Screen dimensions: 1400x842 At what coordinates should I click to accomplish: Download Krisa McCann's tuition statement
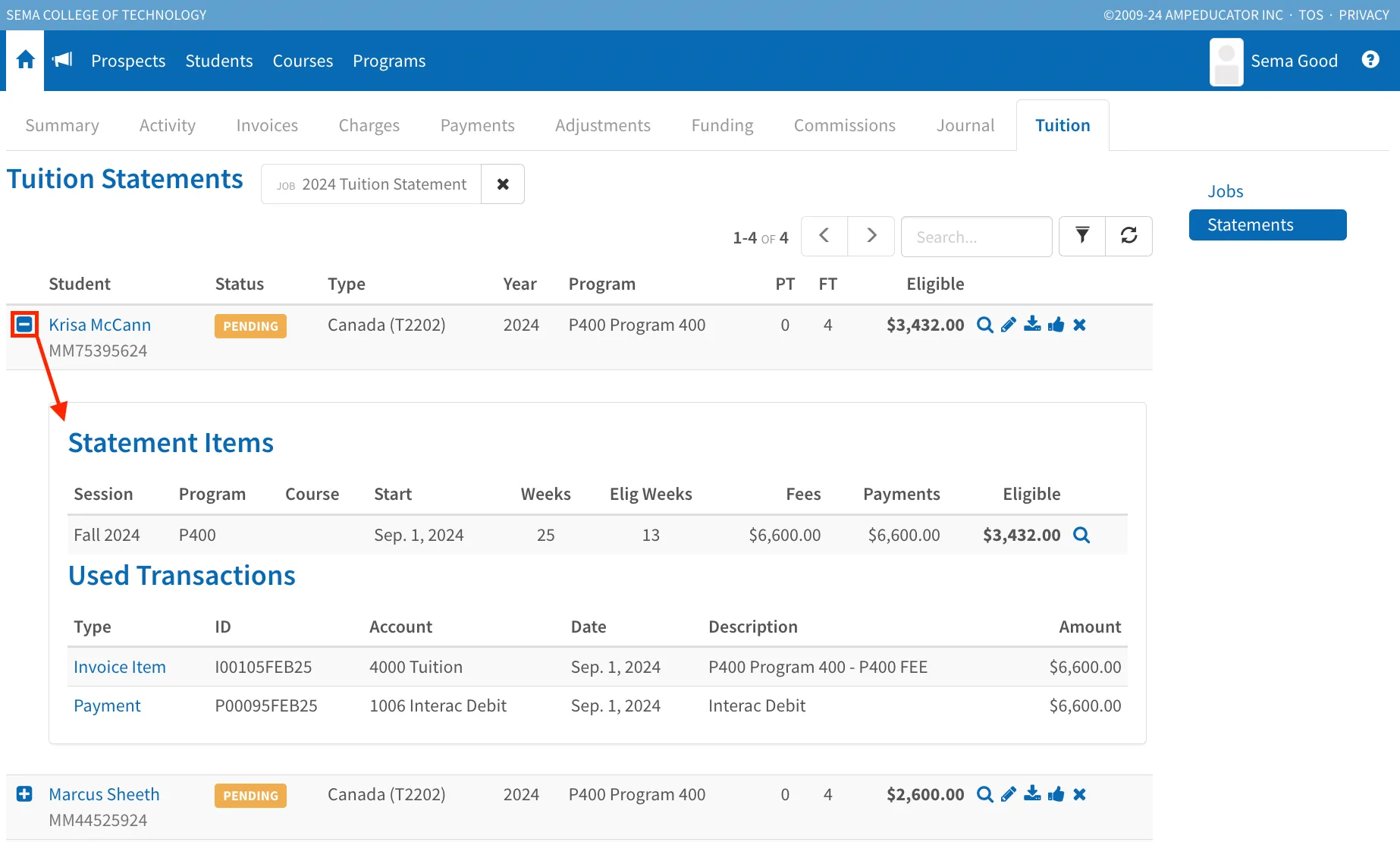(1032, 325)
